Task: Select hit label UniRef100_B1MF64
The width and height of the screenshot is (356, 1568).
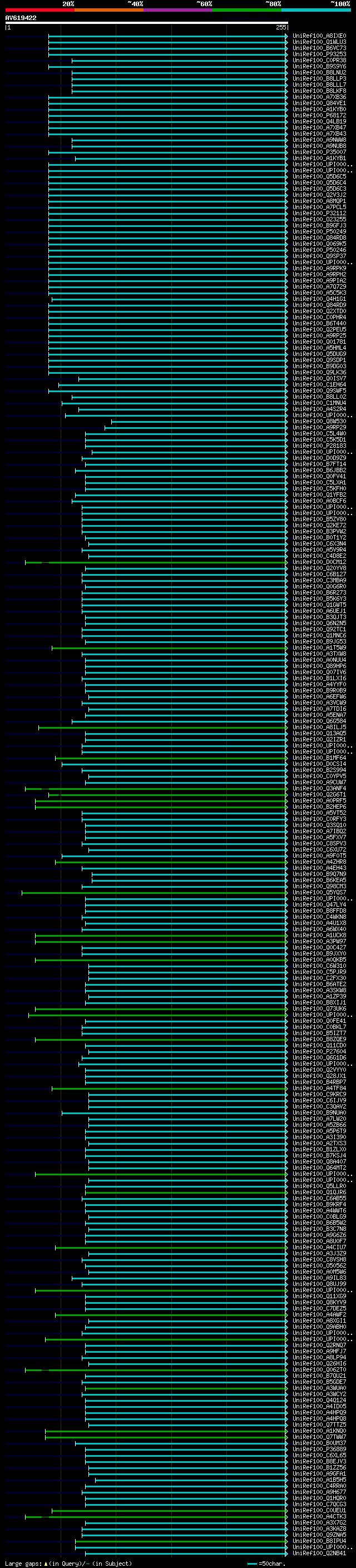Action: pyautogui.click(x=319, y=758)
